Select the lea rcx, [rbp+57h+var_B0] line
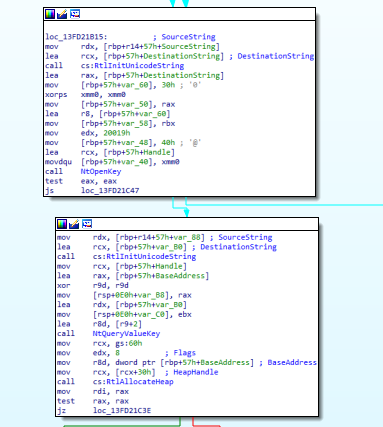 pyautogui.click(x=167, y=247)
